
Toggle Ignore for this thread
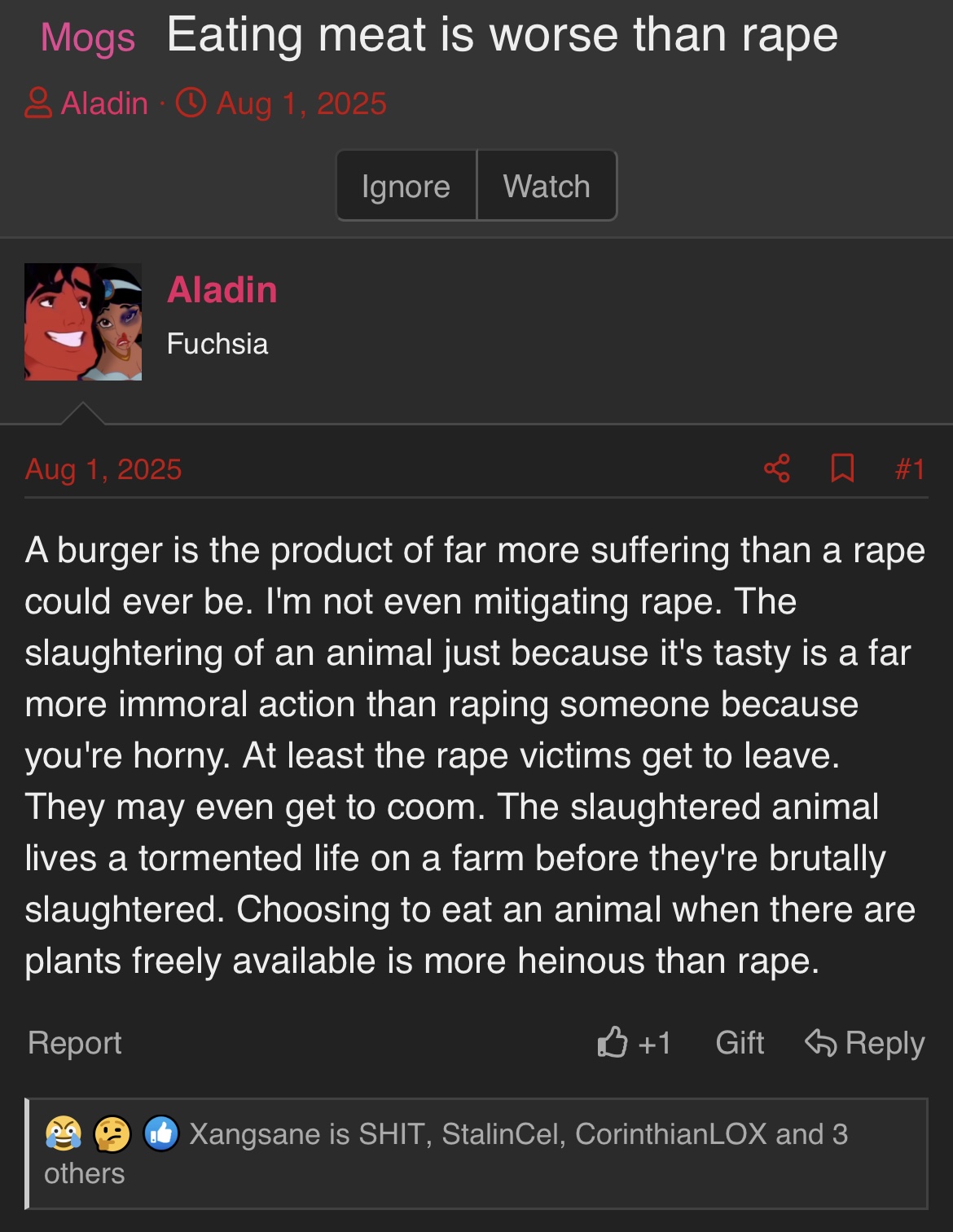406,186
